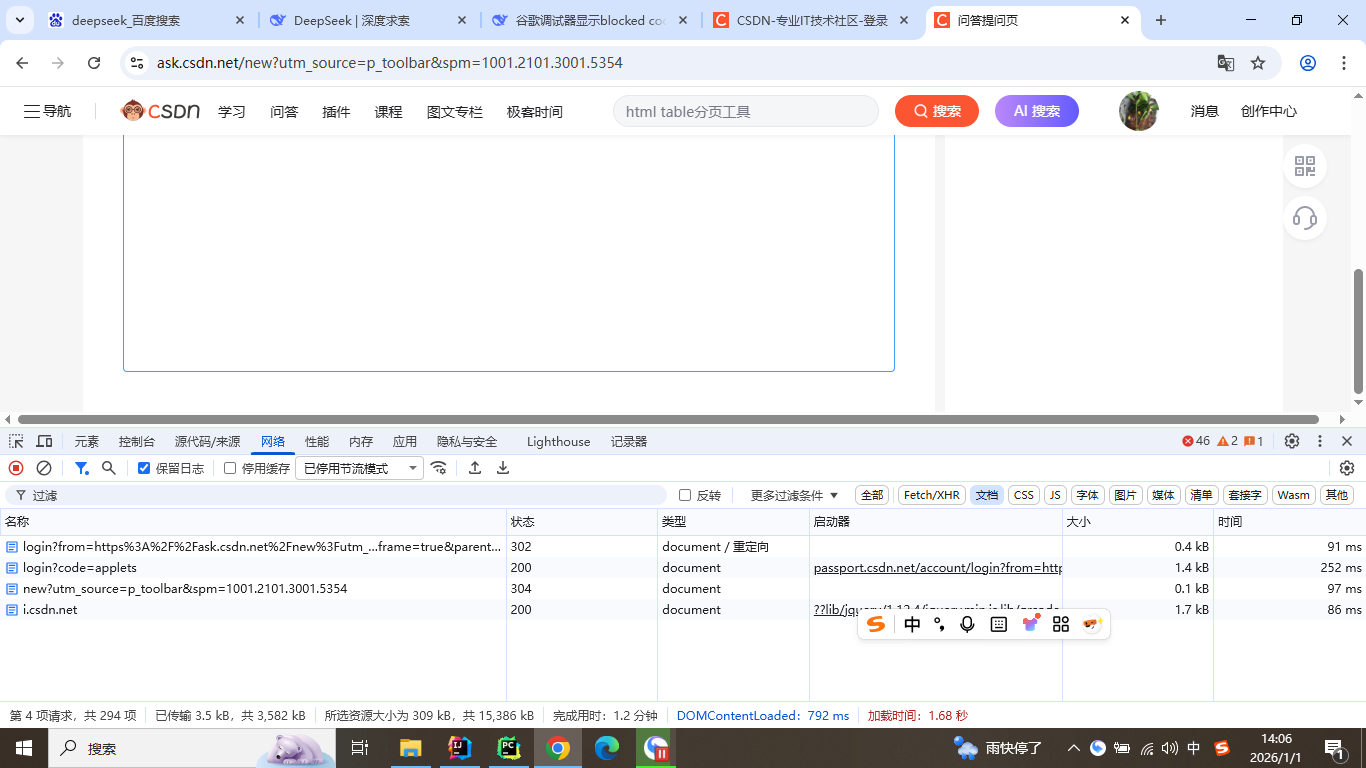
Task: Switch to the 源代码/来源 tab
Action: (208, 441)
